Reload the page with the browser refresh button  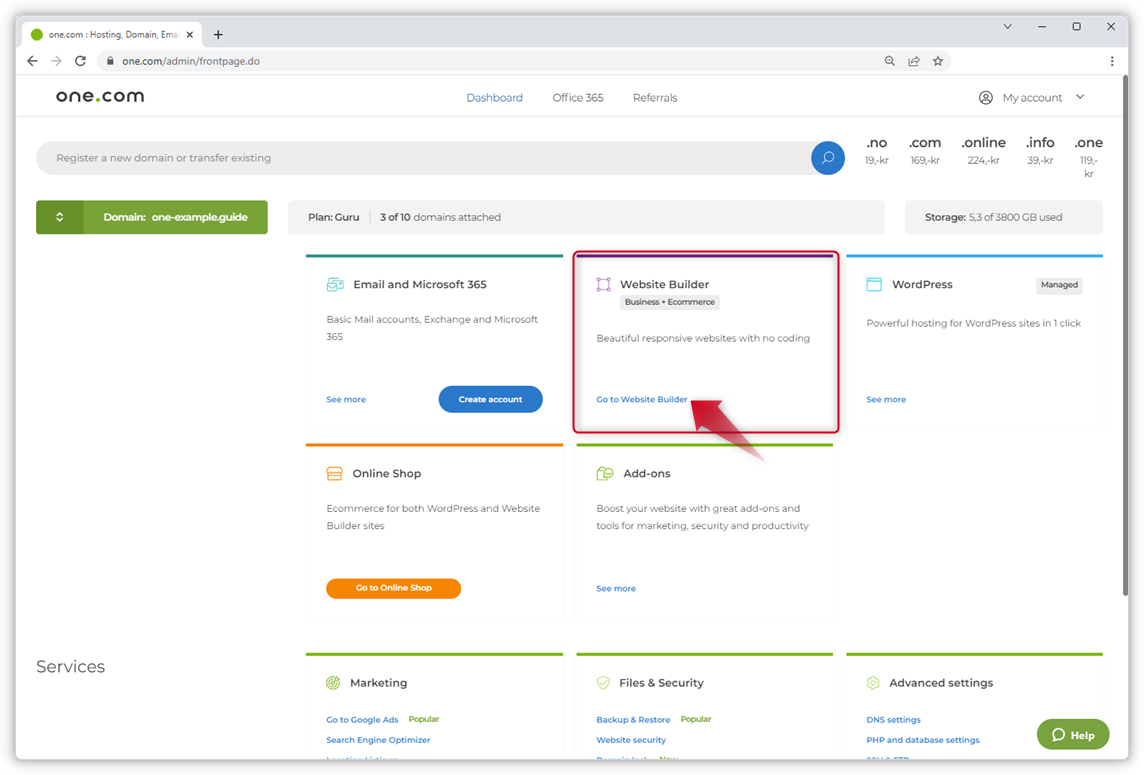coord(80,61)
